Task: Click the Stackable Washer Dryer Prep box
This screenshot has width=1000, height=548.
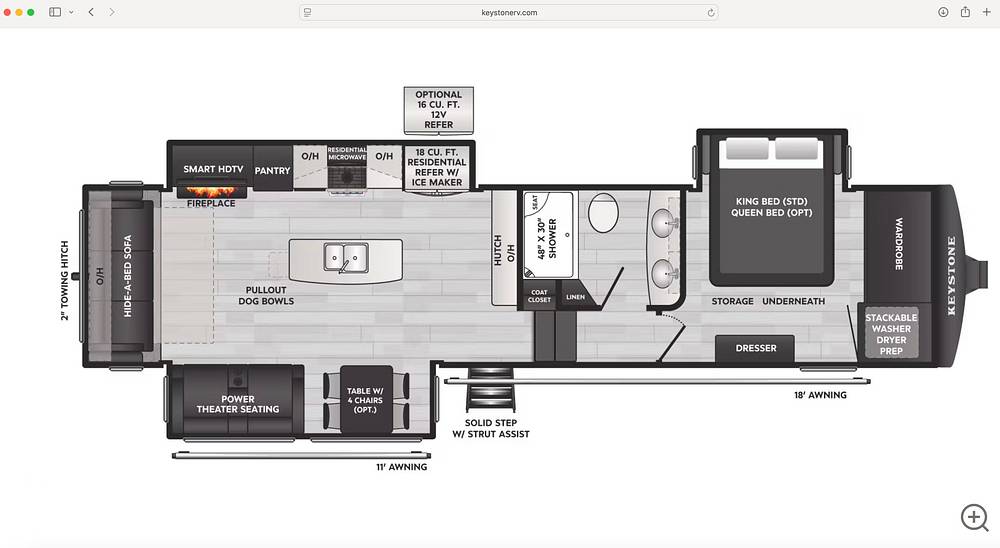Action: tap(890, 334)
